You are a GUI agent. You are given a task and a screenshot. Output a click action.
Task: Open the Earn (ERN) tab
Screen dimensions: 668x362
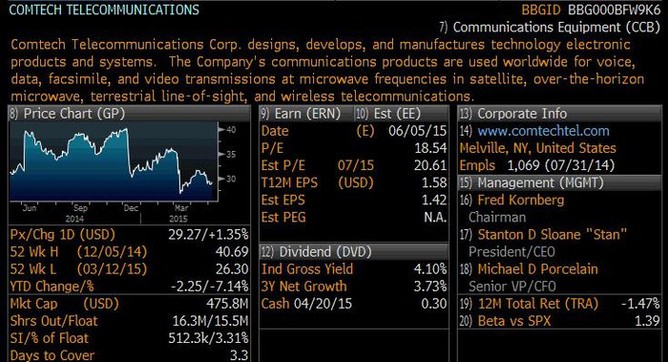click(301, 114)
